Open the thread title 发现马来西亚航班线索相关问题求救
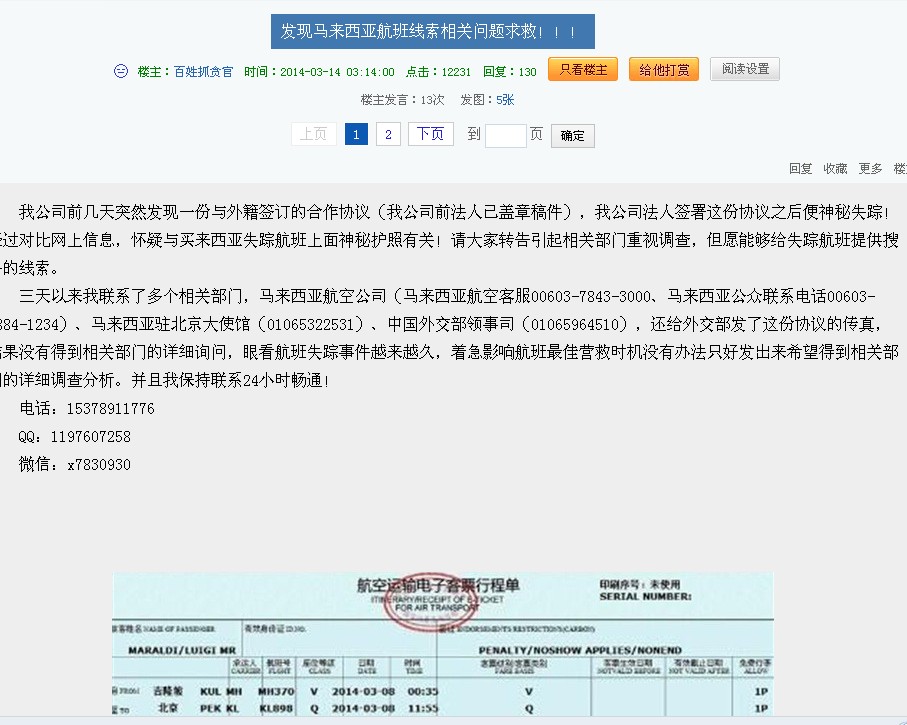The image size is (907, 725). pos(433,31)
